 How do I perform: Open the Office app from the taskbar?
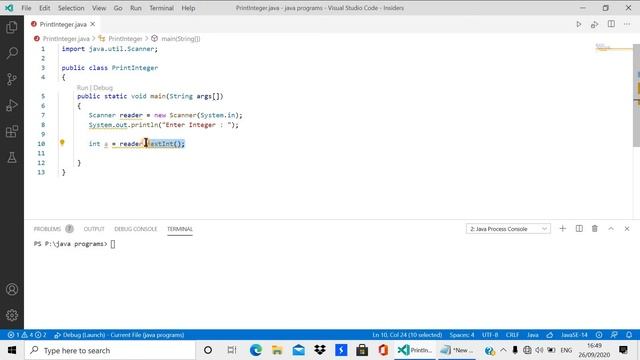point(383,350)
